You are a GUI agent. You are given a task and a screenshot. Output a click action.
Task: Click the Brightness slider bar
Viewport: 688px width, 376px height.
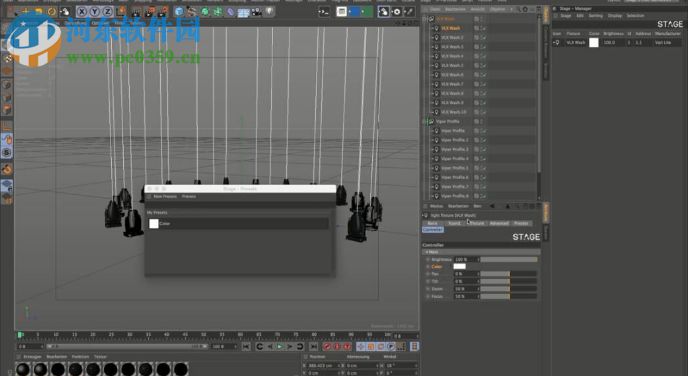[509, 259]
